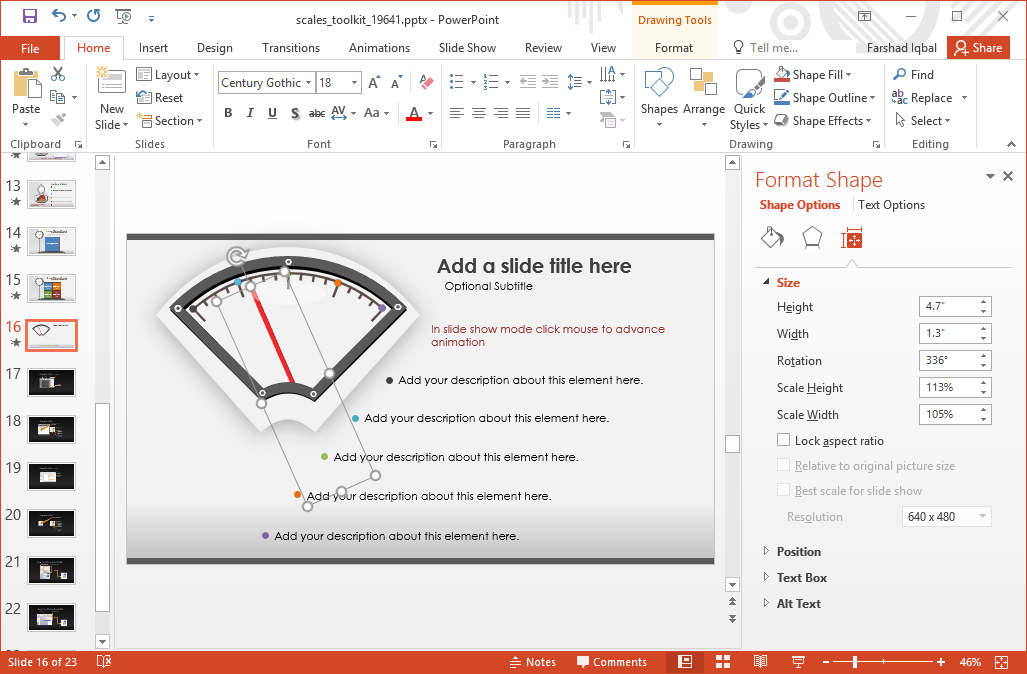Toggle bold formatting
The image size is (1027, 674).
227,113
